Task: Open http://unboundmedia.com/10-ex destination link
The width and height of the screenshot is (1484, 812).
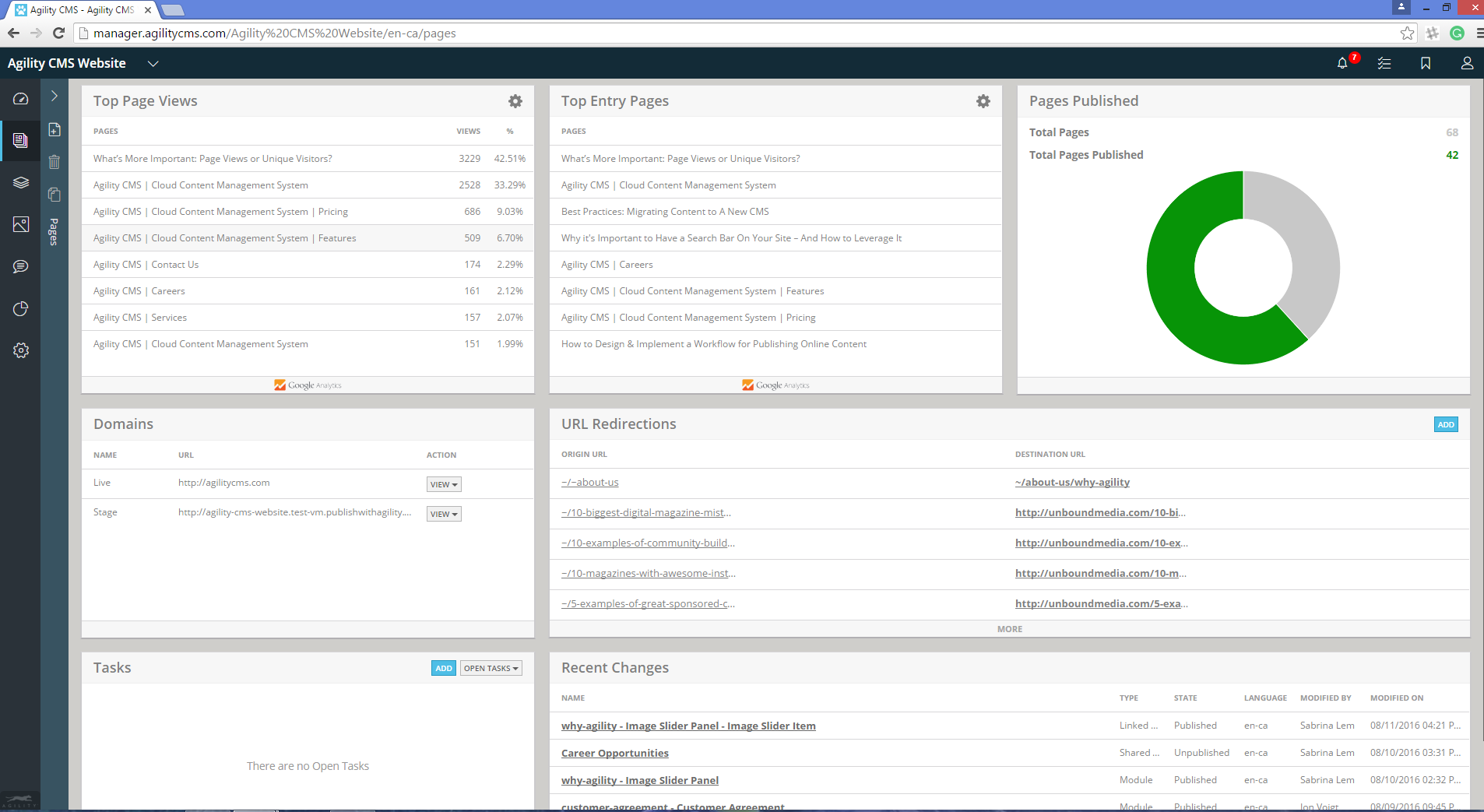Action: (1102, 543)
